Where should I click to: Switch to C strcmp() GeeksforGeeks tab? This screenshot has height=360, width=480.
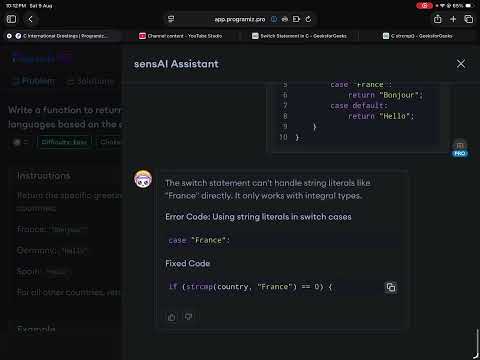pos(418,36)
